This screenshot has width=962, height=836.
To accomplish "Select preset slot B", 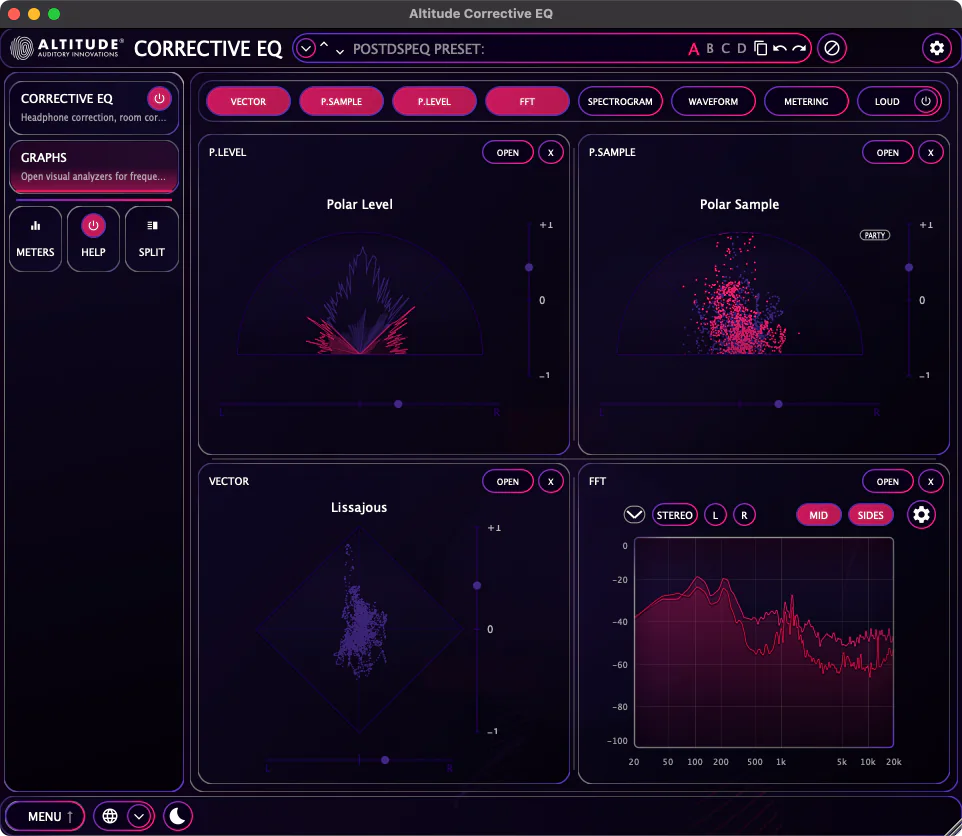I will pos(710,48).
